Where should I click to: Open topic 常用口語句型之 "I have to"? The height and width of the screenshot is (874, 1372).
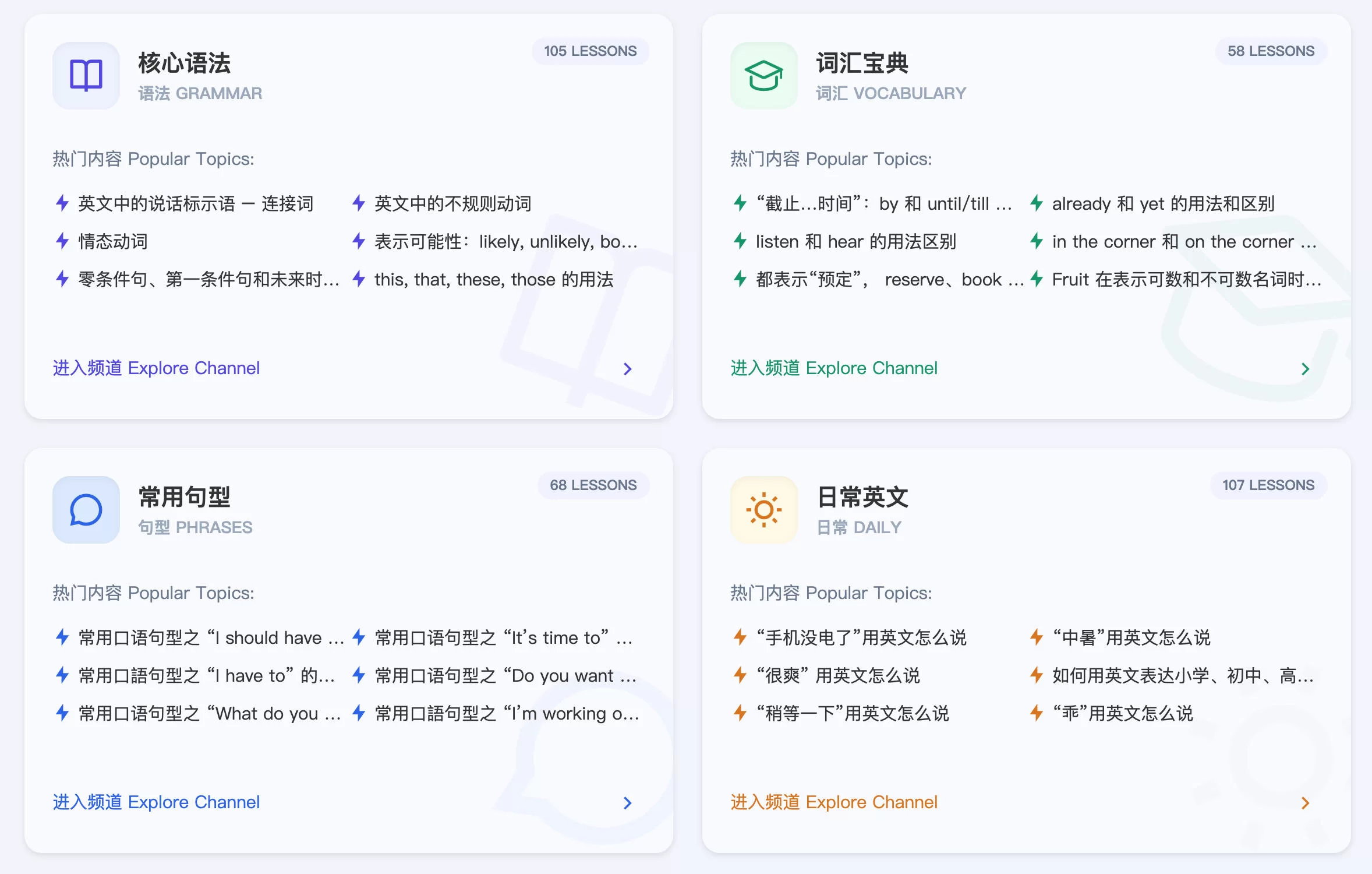(x=207, y=676)
